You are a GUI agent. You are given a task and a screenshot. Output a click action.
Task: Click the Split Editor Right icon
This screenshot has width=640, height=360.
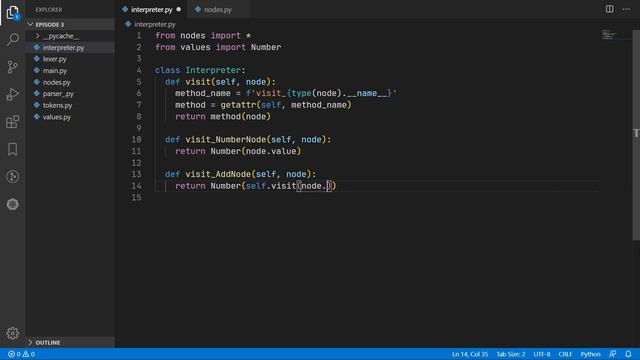click(609, 9)
